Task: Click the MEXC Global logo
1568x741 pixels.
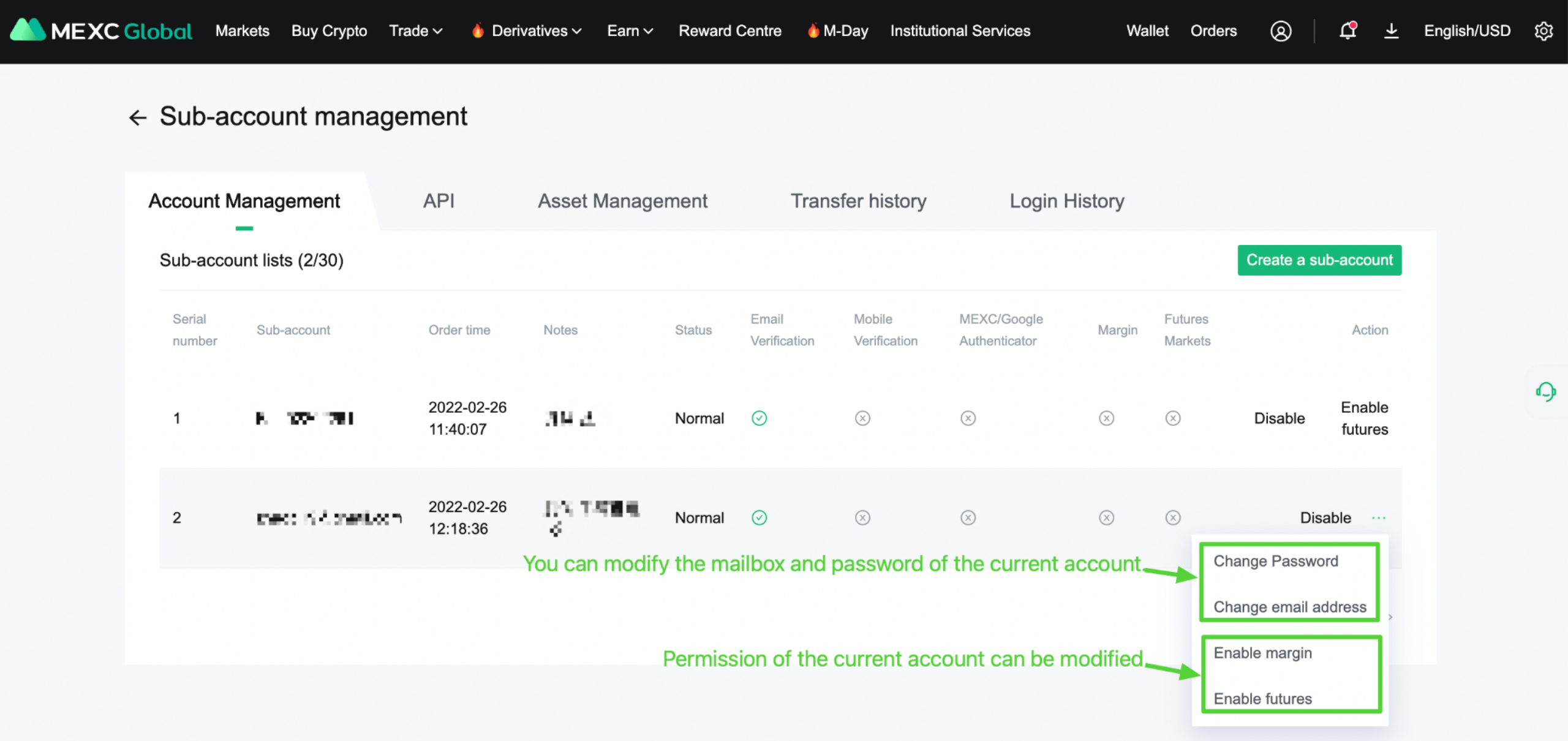Action: click(101, 31)
